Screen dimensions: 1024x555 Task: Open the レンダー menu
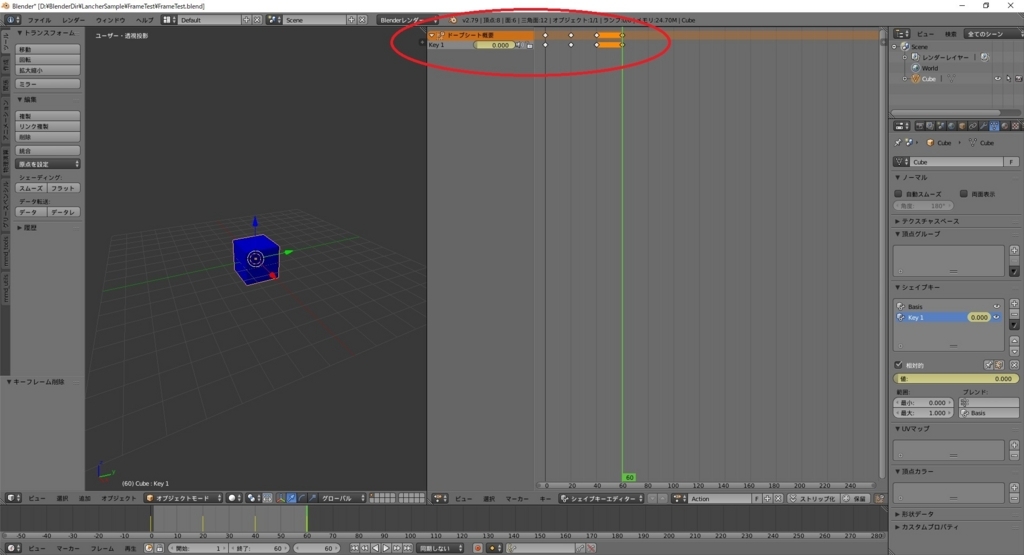[73, 20]
